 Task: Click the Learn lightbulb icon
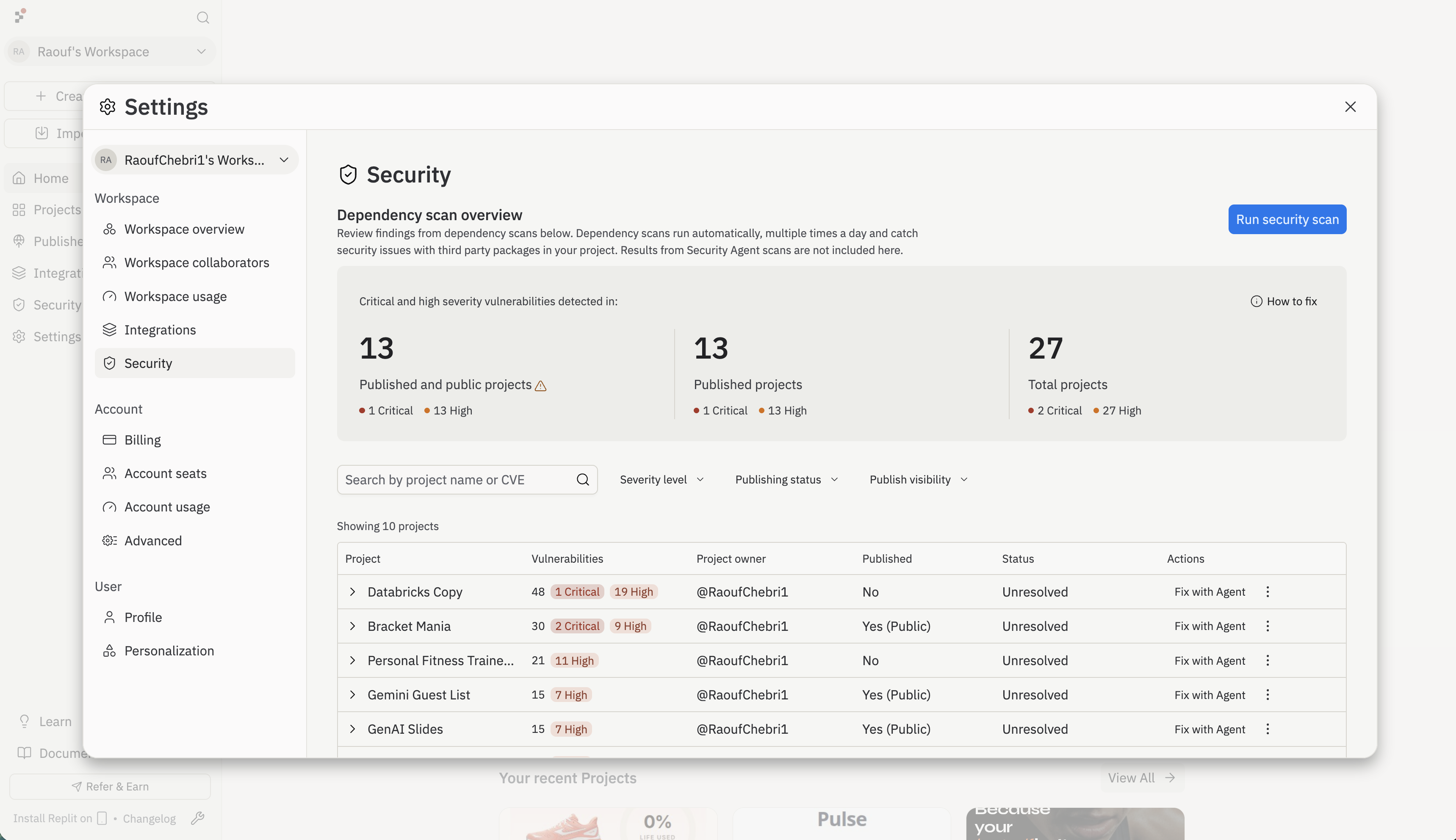(x=24, y=721)
